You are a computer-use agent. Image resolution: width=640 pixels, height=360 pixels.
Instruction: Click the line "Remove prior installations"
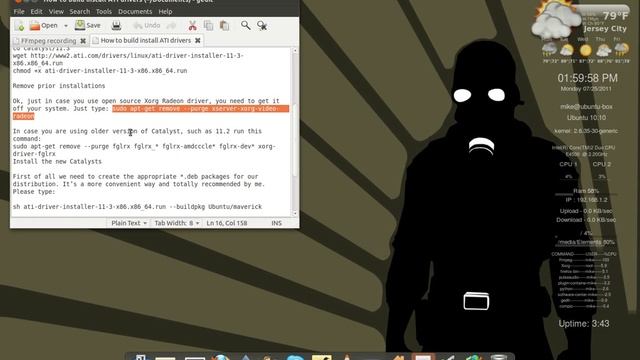pyautogui.click(x=59, y=86)
